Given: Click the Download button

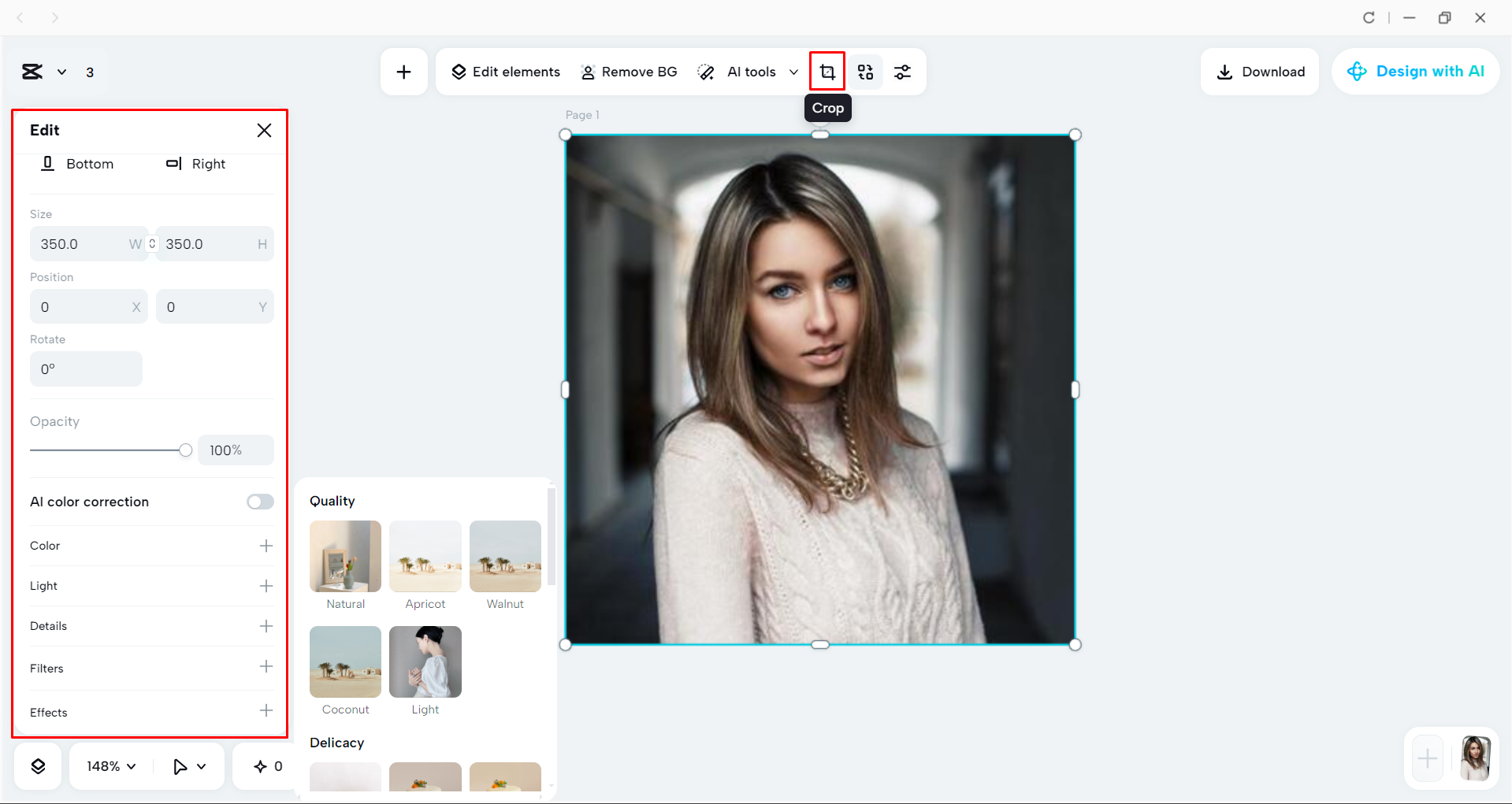Looking at the screenshot, I should (x=1259, y=71).
